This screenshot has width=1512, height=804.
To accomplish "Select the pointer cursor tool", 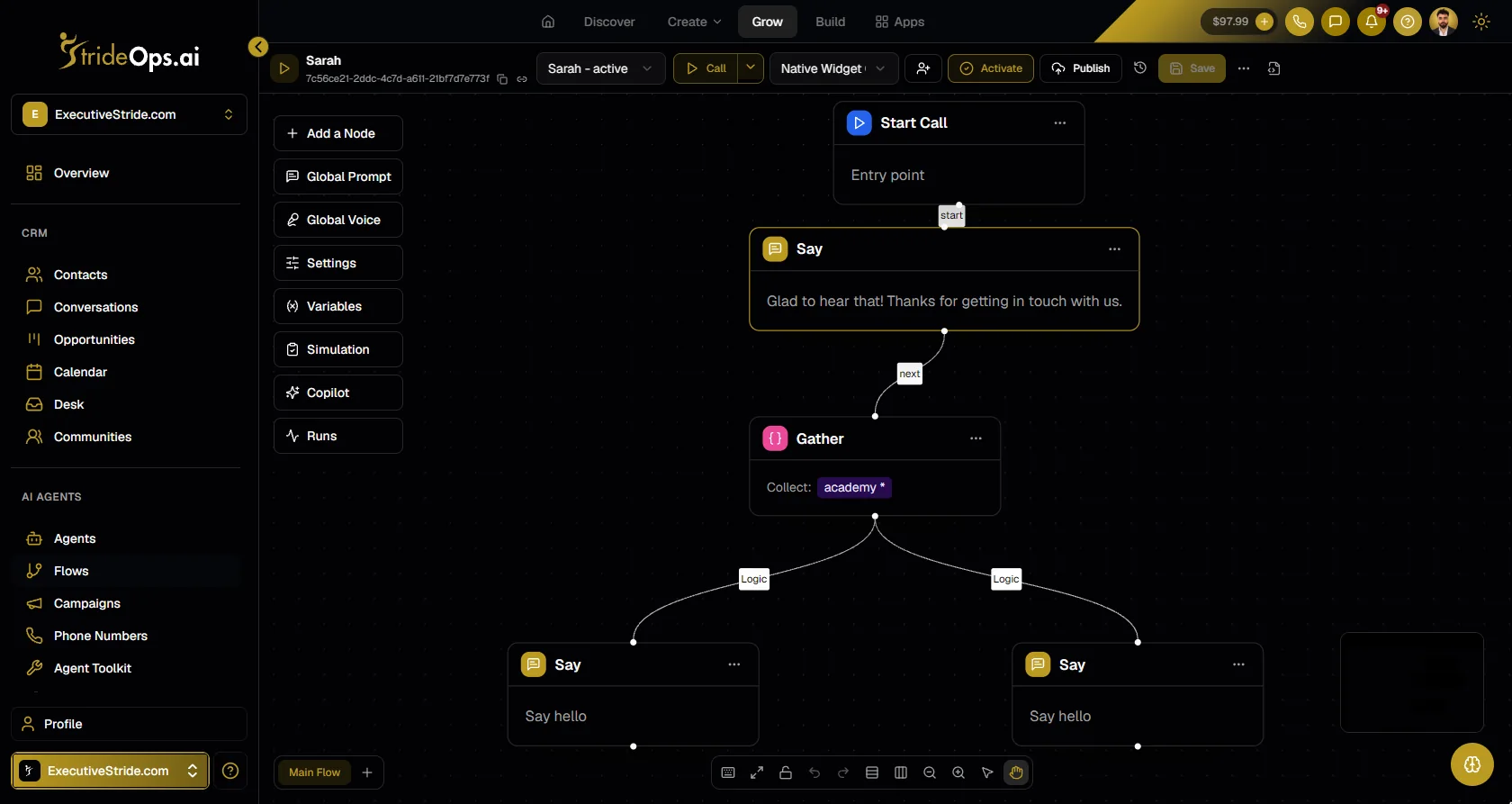I will (x=987, y=772).
